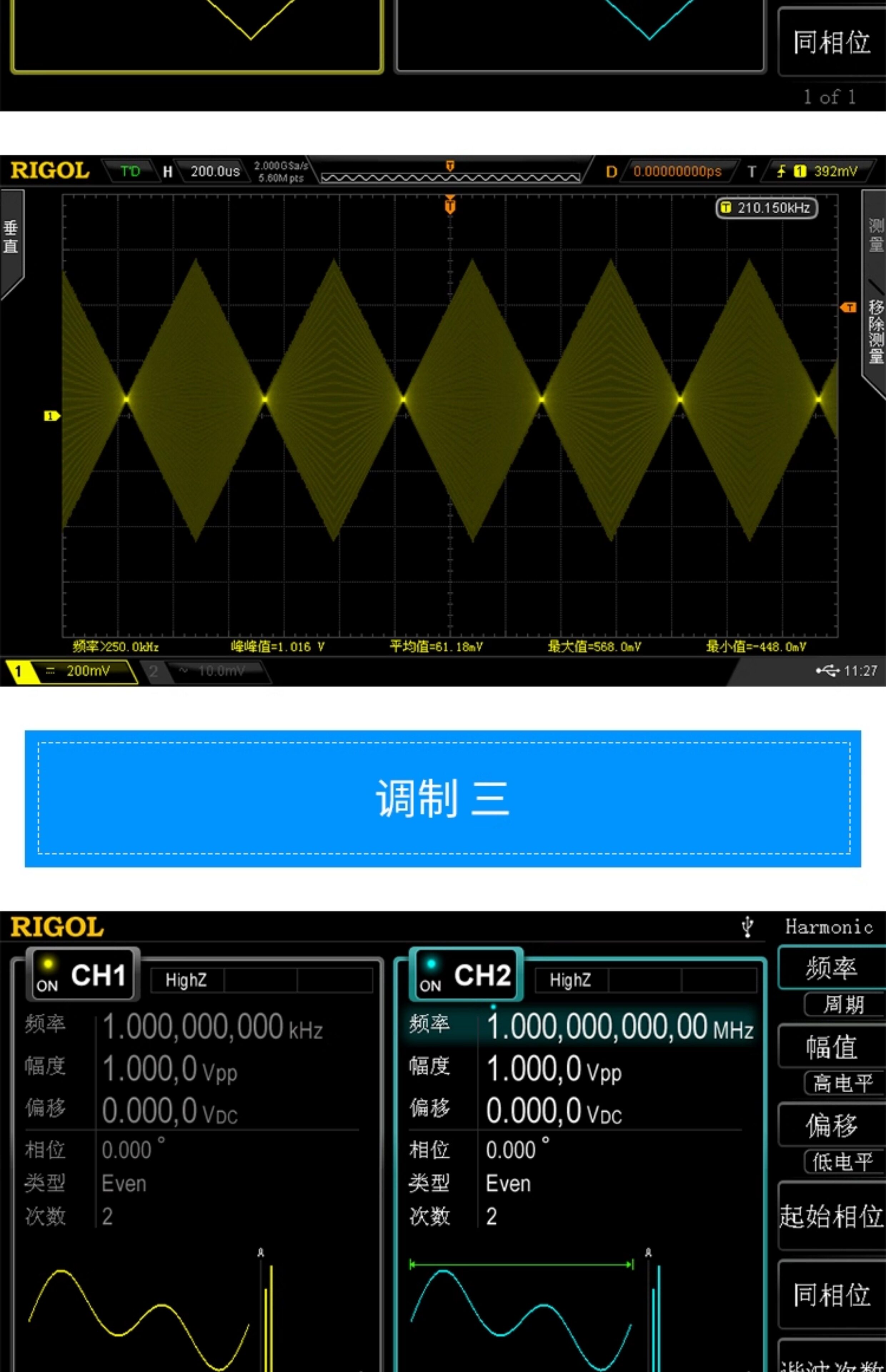886x1372 pixels.
Task: Select the 幅值 softkey in the Harmonic menu
Action: [x=832, y=1047]
